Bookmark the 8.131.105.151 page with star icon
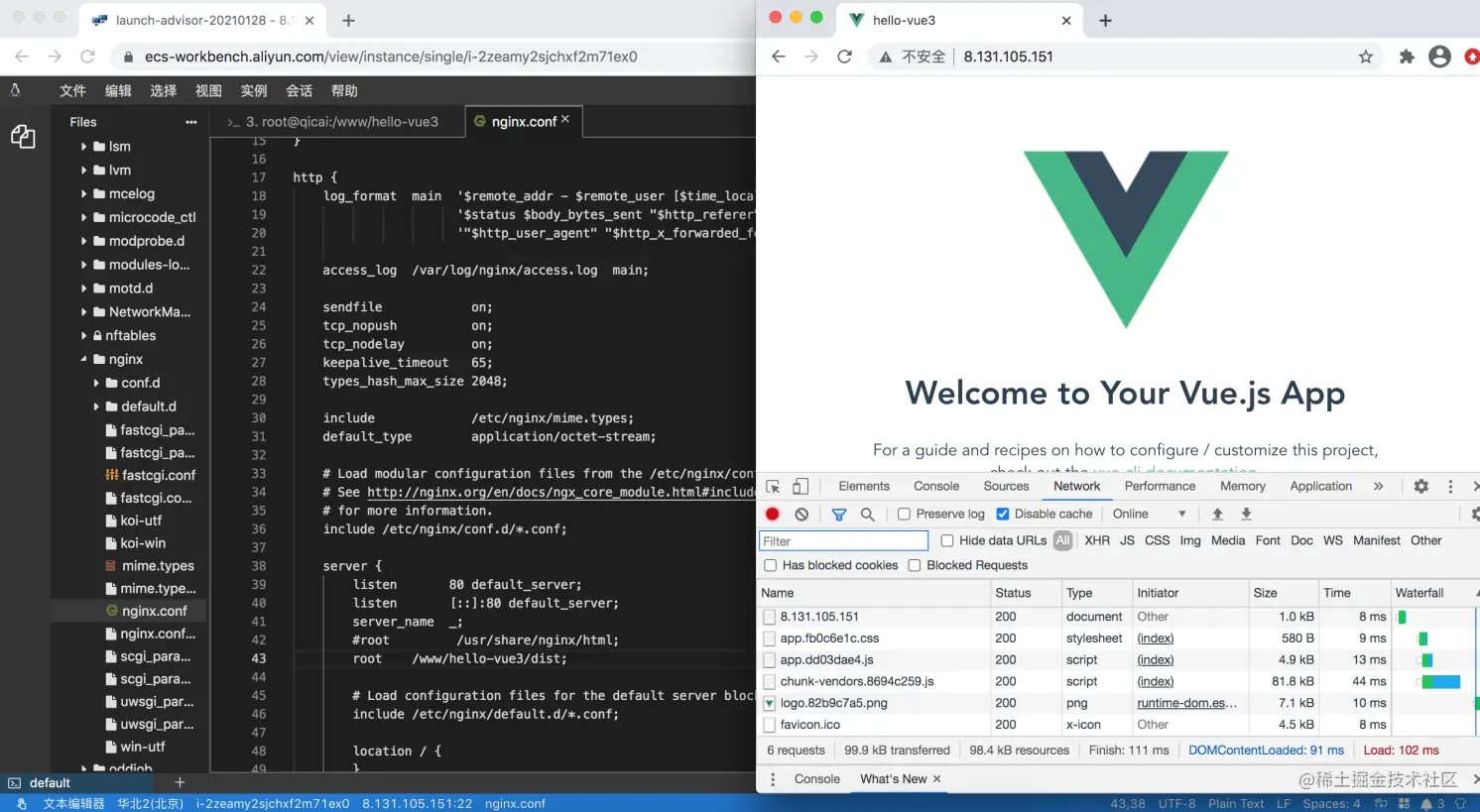 [1366, 57]
